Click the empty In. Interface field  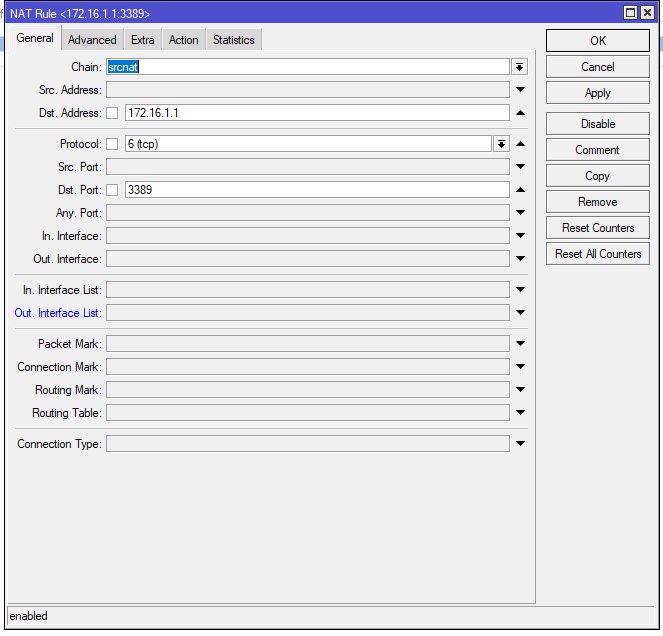point(308,236)
